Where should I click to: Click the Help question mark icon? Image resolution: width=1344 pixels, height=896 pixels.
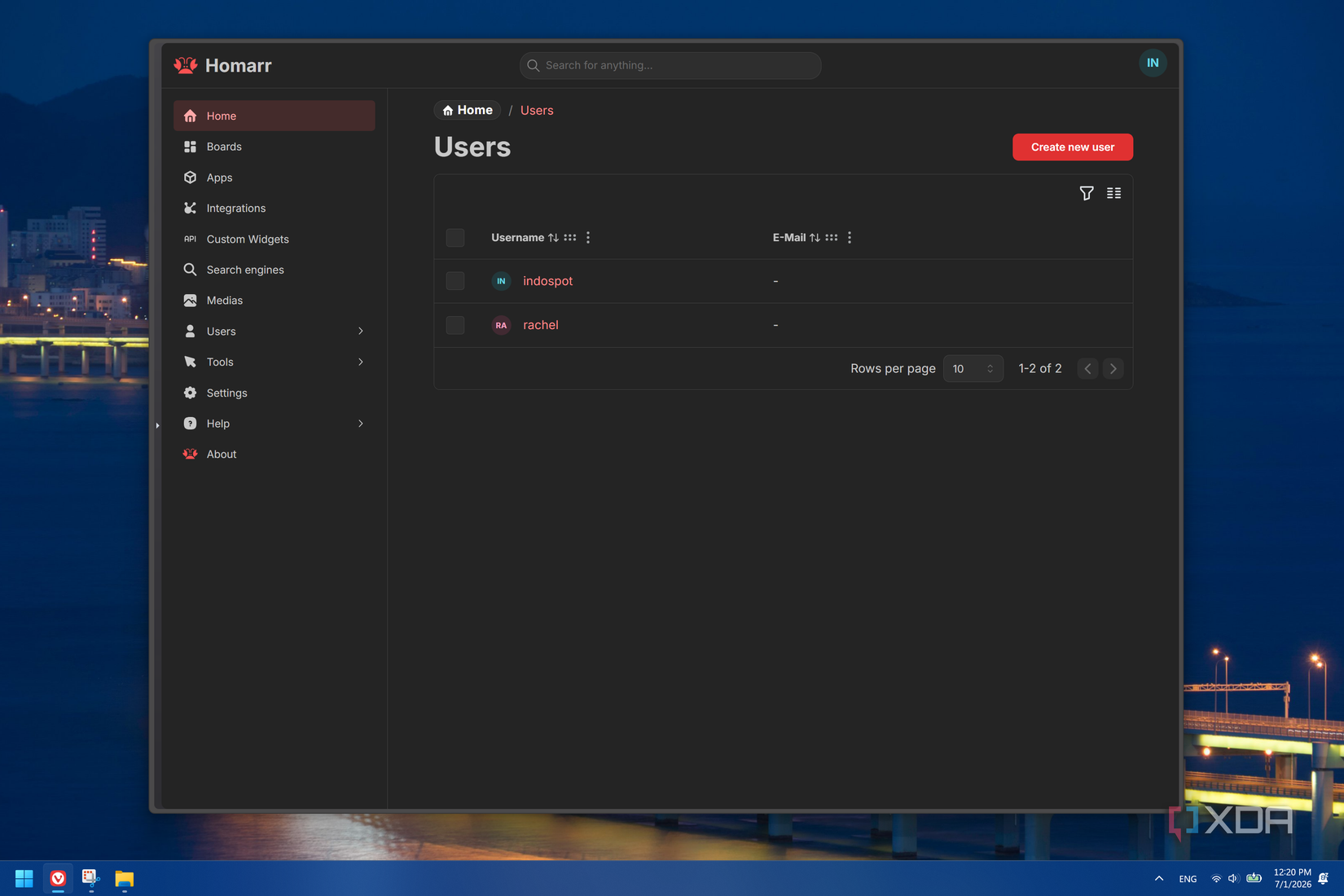pyautogui.click(x=190, y=424)
